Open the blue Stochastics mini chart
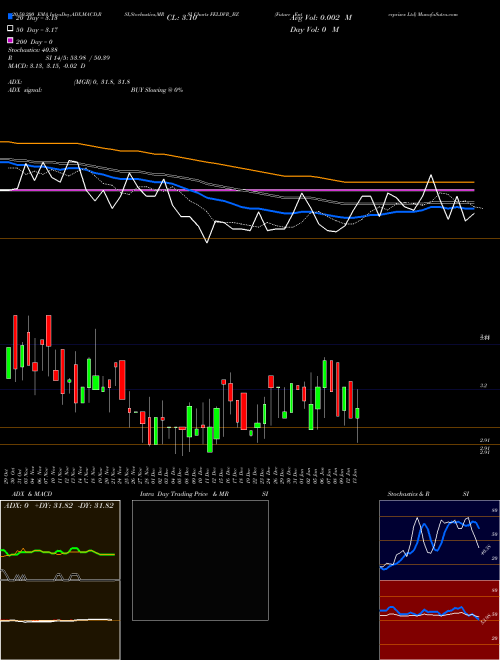 point(439,540)
